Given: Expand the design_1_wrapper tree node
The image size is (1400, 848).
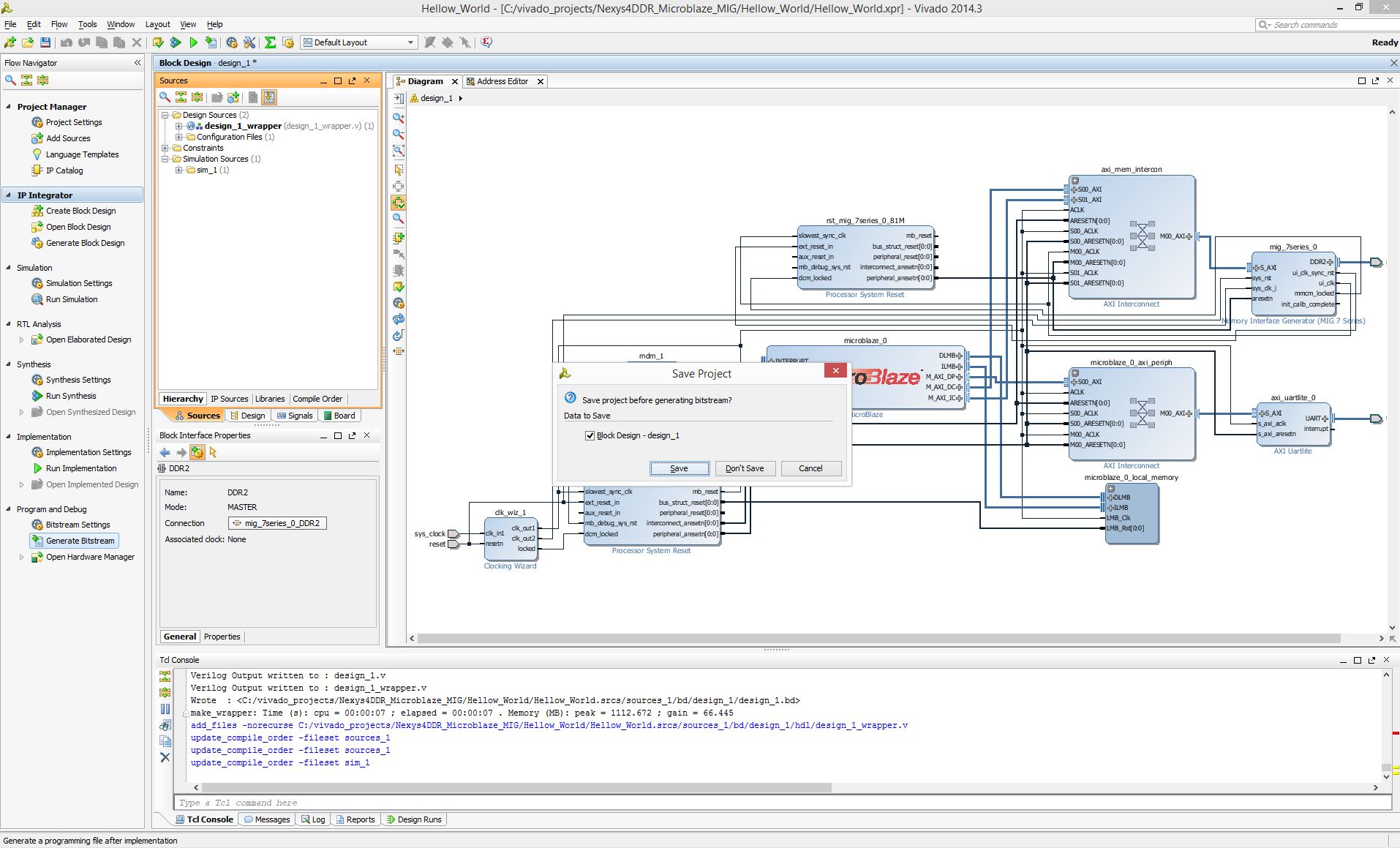Looking at the screenshot, I should tap(178, 126).
